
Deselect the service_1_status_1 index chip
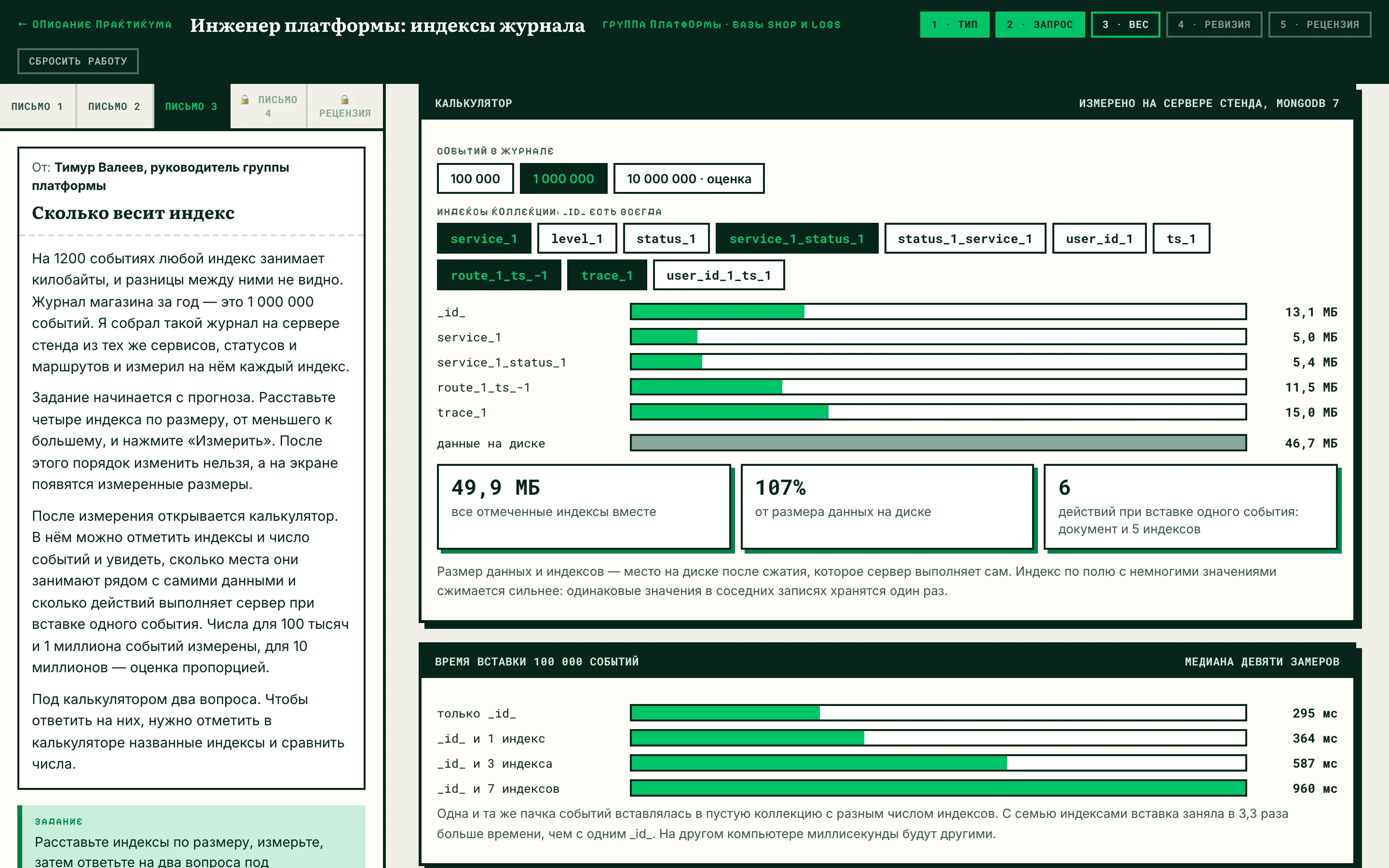(x=797, y=238)
